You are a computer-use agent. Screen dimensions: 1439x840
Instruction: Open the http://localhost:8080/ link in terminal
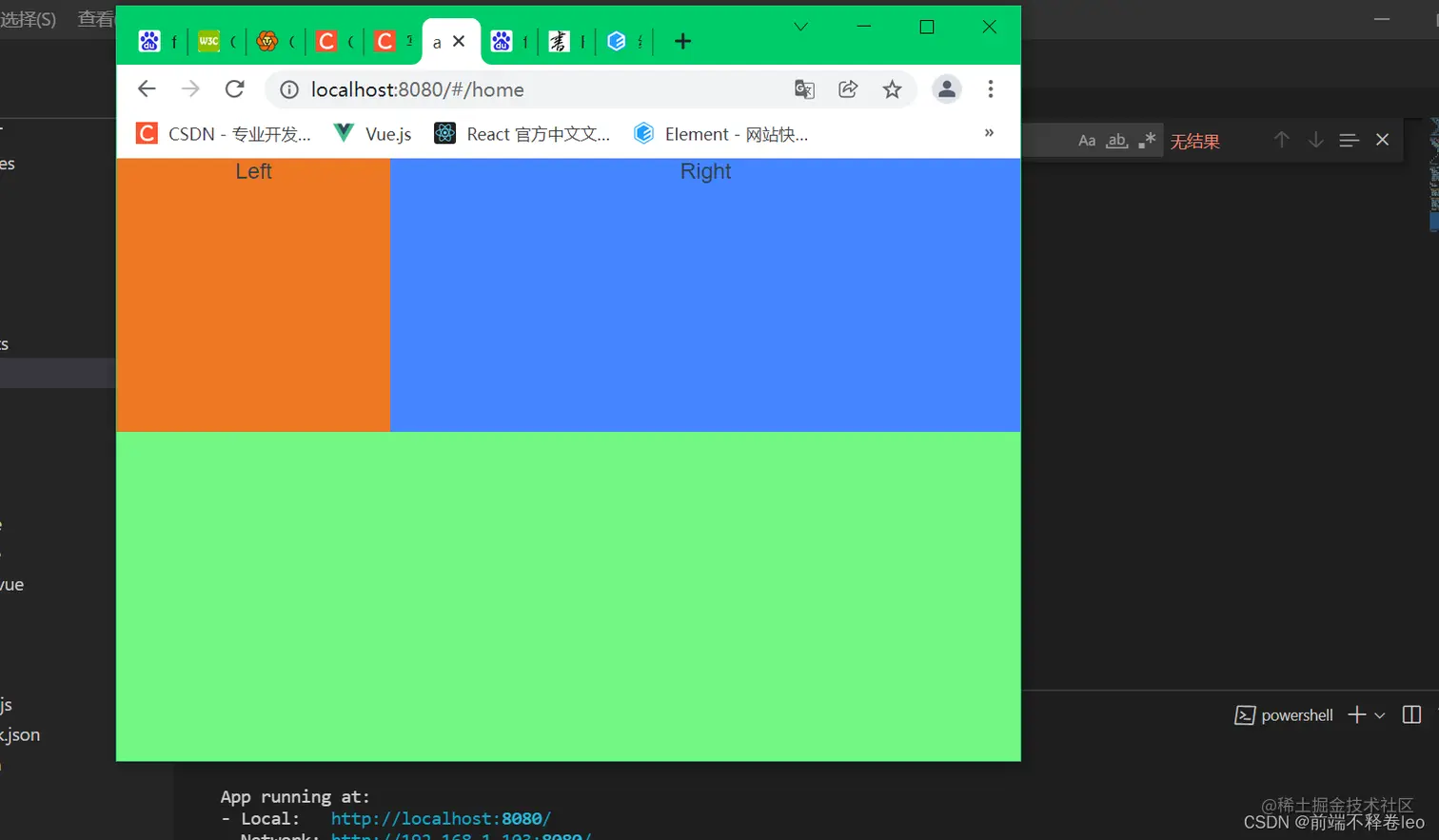[439, 818]
